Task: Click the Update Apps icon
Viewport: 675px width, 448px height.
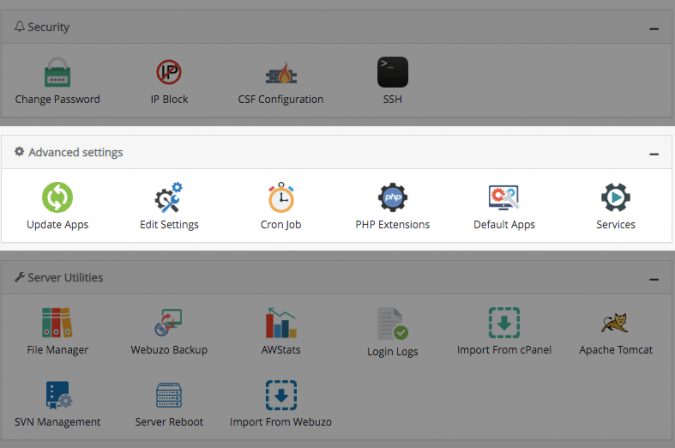Action: click(x=57, y=197)
